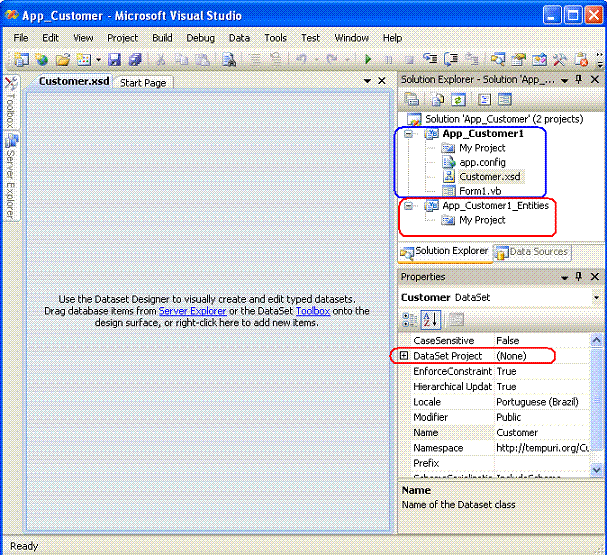Viewport: 607px width, 555px height.
Task: Click the Toolbox wrench-and-hammer toolbar icon
Action: click(x=560, y=60)
